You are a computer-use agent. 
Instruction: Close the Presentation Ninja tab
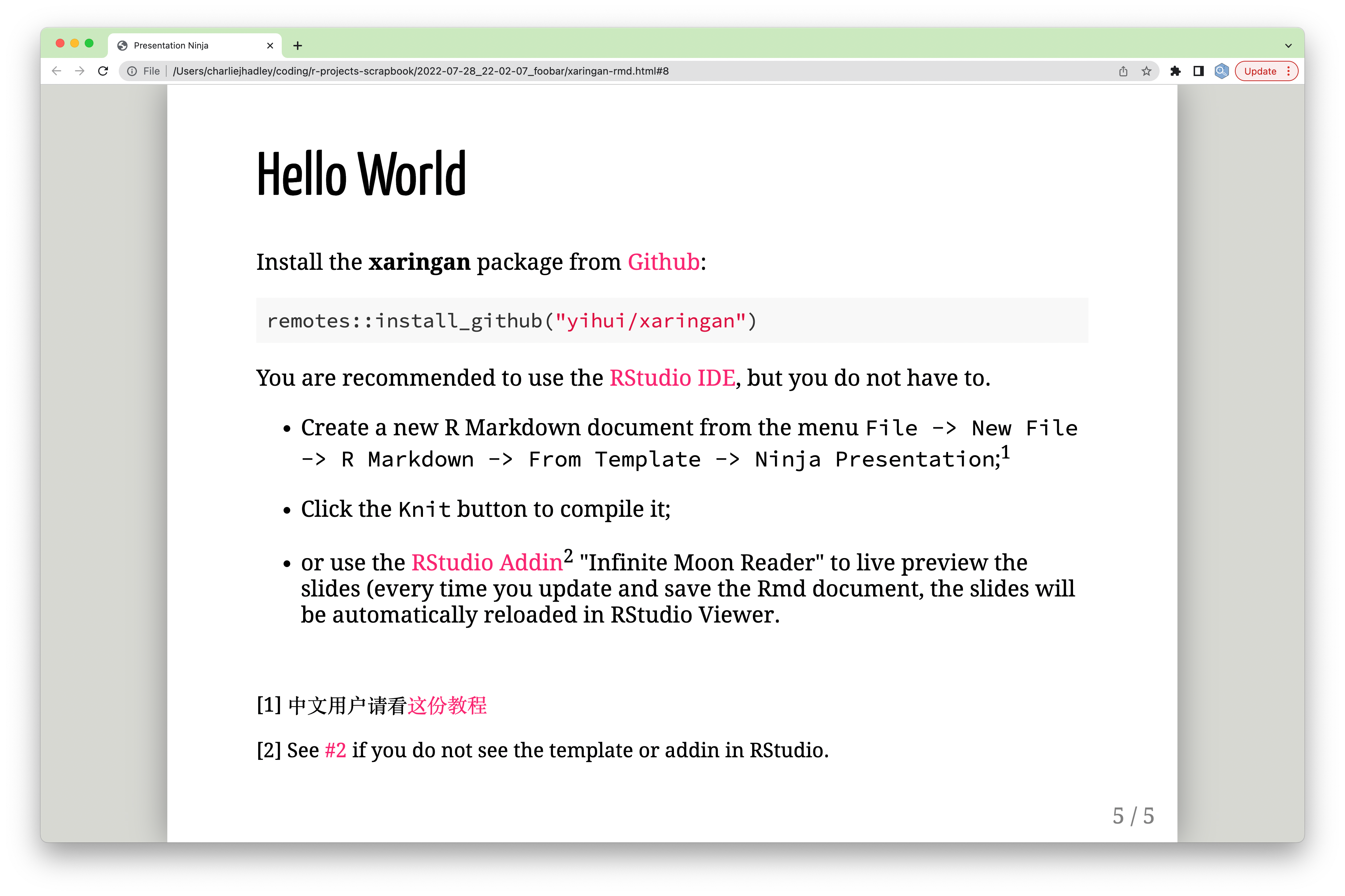(270, 46)
